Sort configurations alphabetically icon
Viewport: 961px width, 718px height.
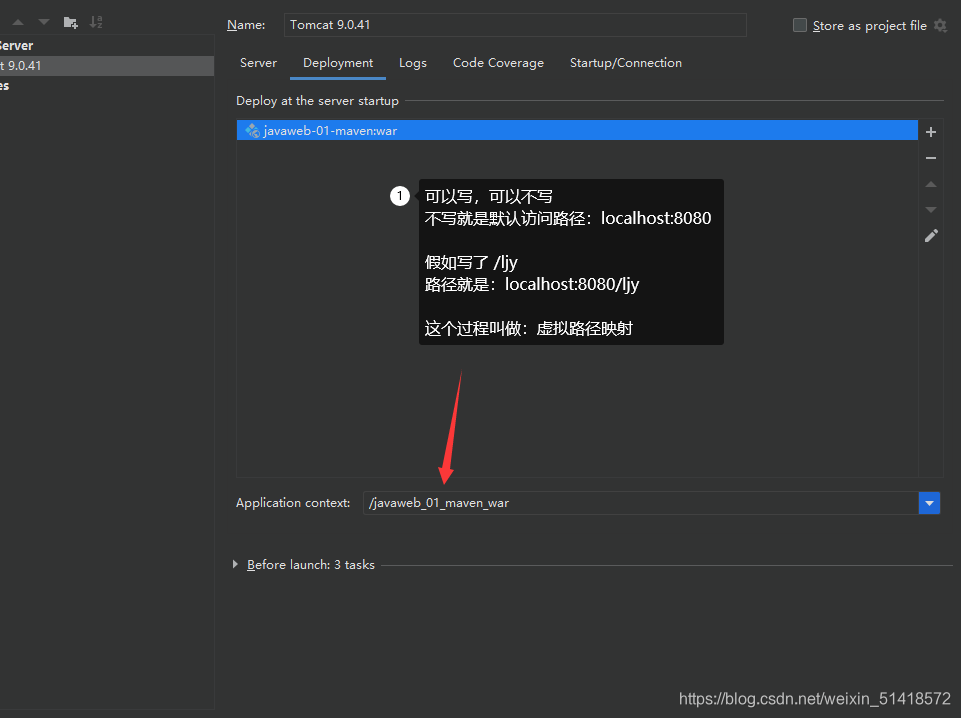click(x=96, y=23)
